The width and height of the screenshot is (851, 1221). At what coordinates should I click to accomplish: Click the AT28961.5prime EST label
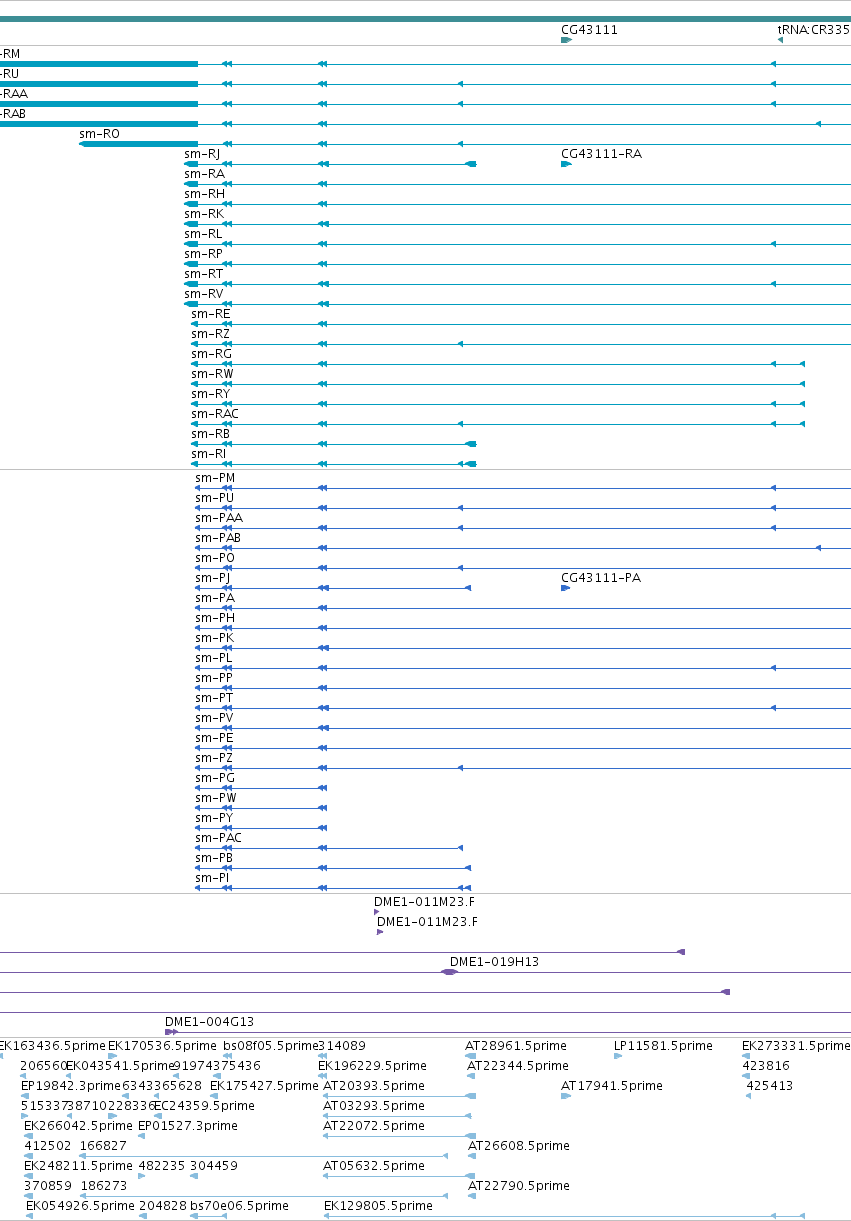(515, 1046)
